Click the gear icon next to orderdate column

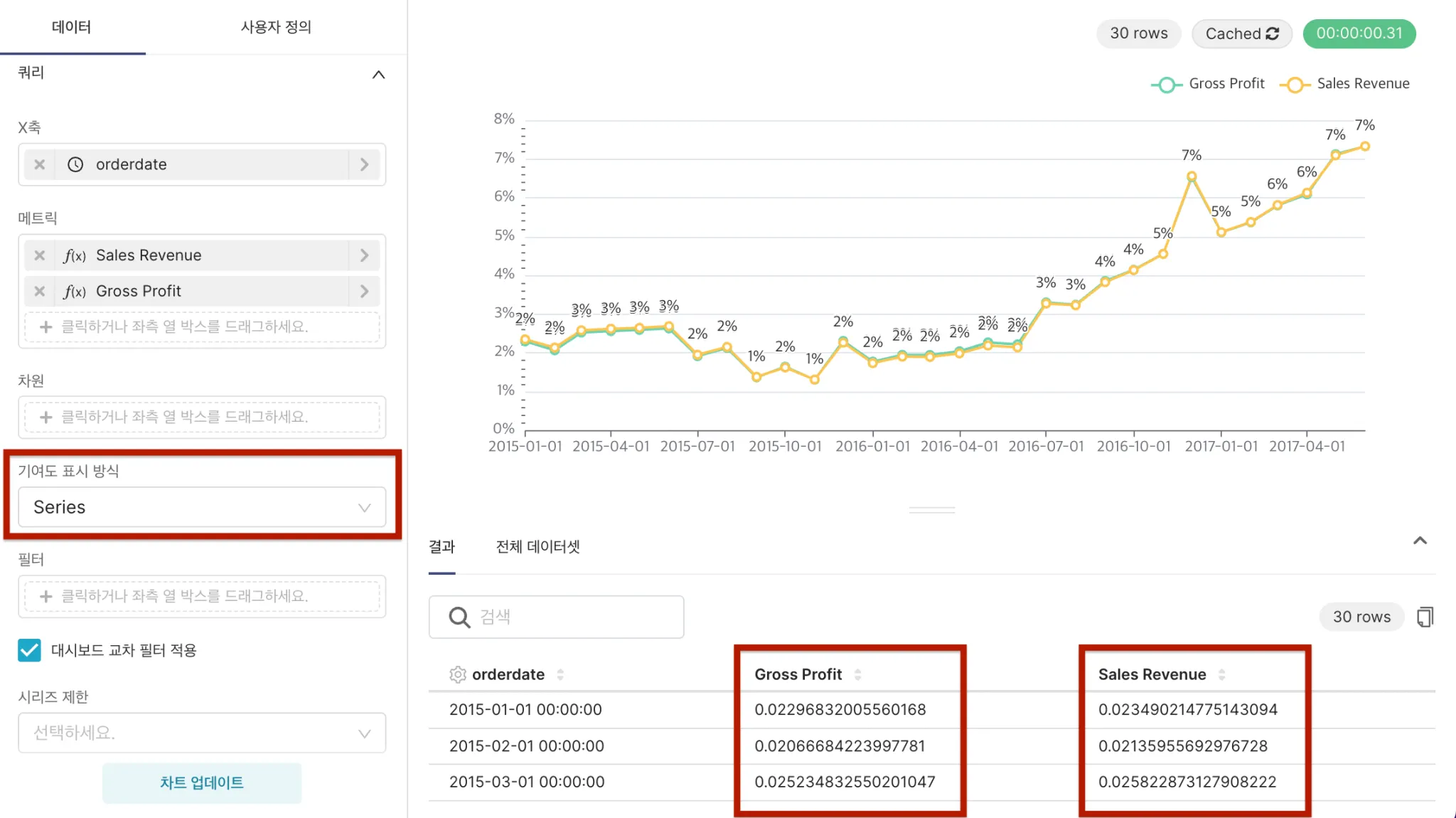tap(457, 674)
